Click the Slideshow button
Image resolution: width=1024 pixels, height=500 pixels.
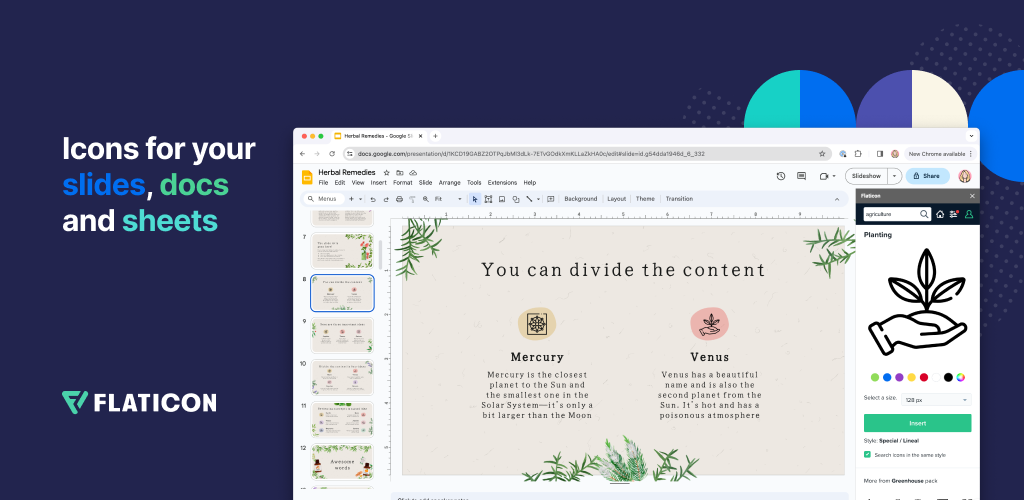pyautogui.click(x=867, y=176)
